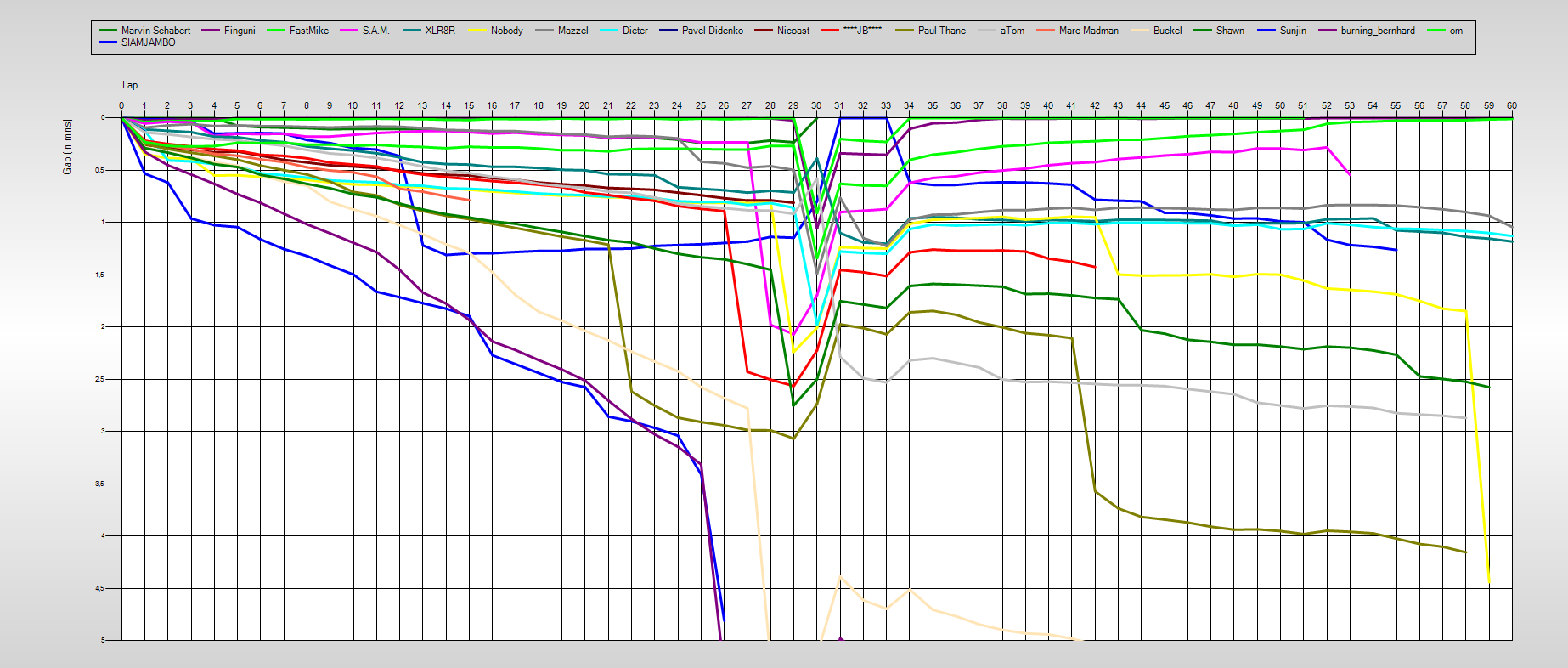Click the "Gap [in mins]" axis title
The width and height of the screenshot is (1568, 668).
(x=67, y=147)
